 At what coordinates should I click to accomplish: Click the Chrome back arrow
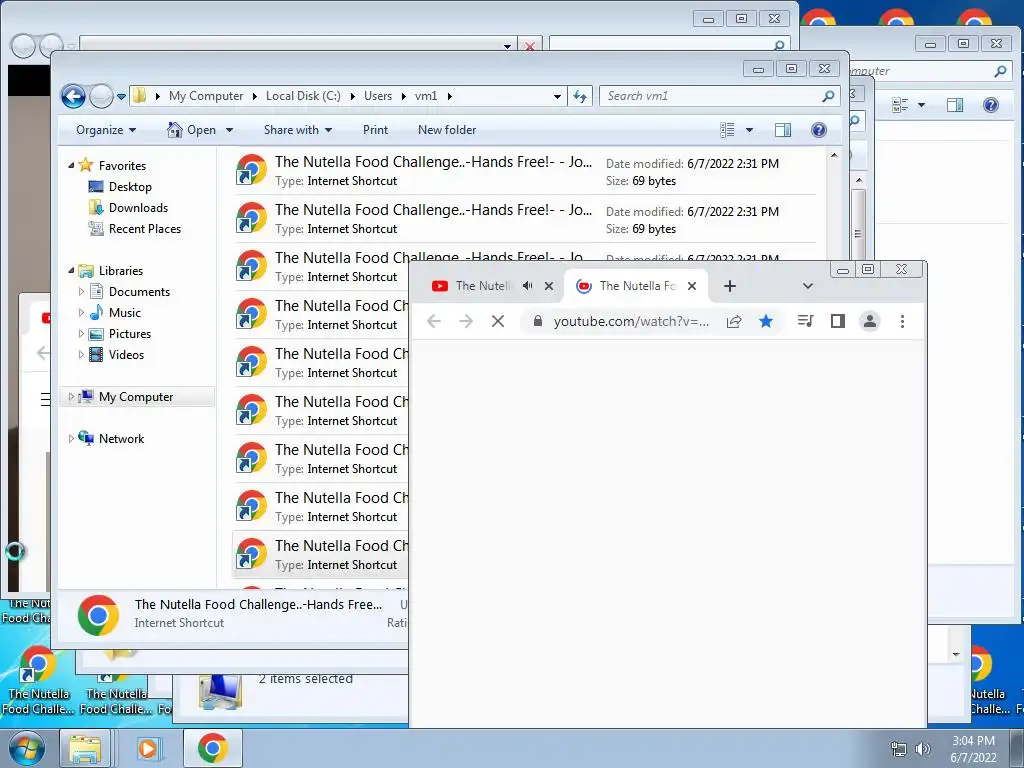point(434,321)
